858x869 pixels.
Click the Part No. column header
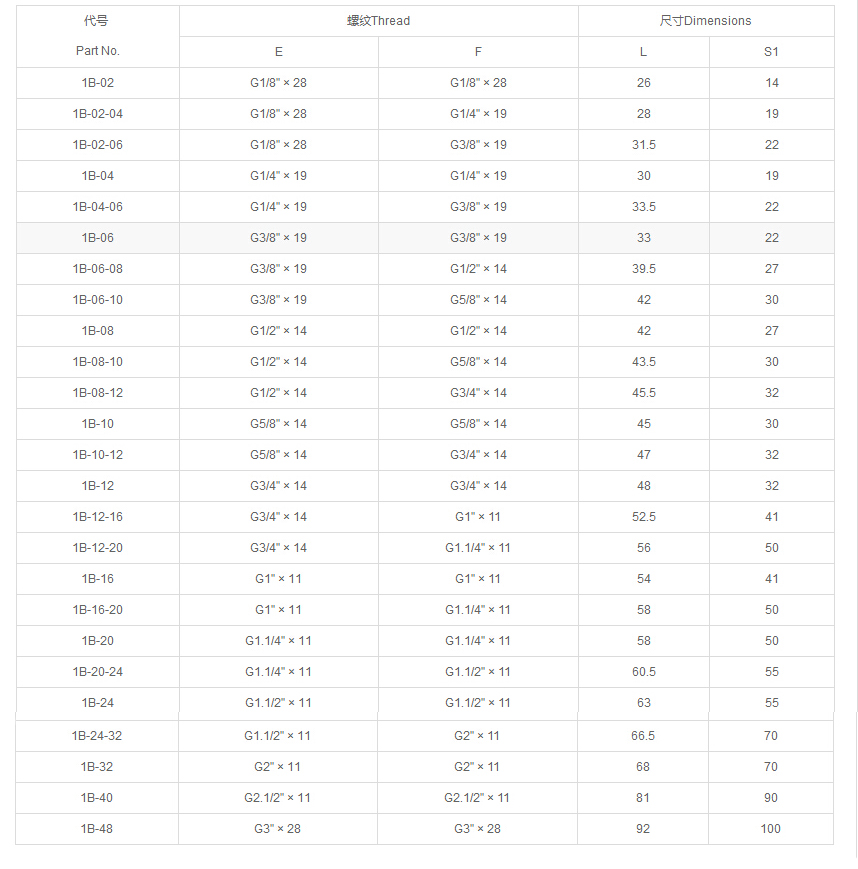point(98,51)
